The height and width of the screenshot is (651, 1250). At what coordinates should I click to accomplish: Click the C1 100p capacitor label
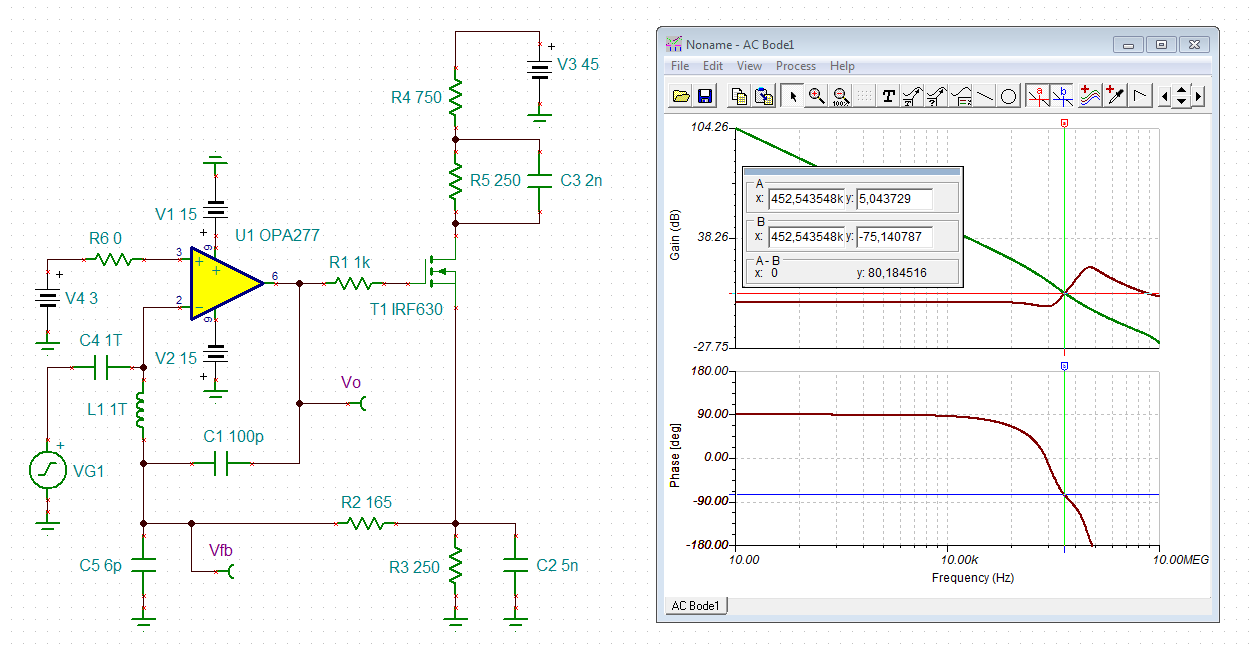click(x=234, y=436)
